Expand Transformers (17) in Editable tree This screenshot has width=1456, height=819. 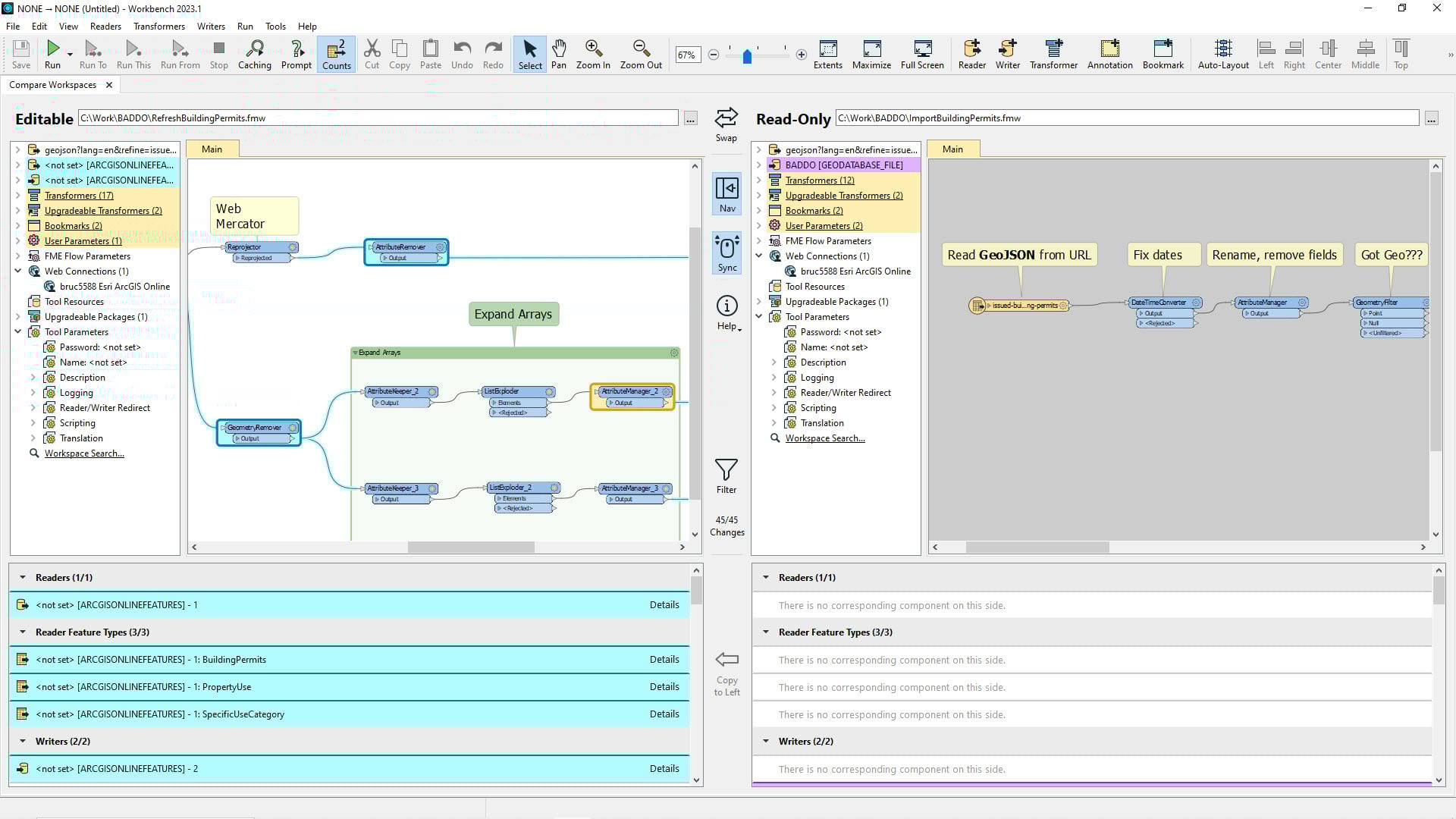pos(18,196)
